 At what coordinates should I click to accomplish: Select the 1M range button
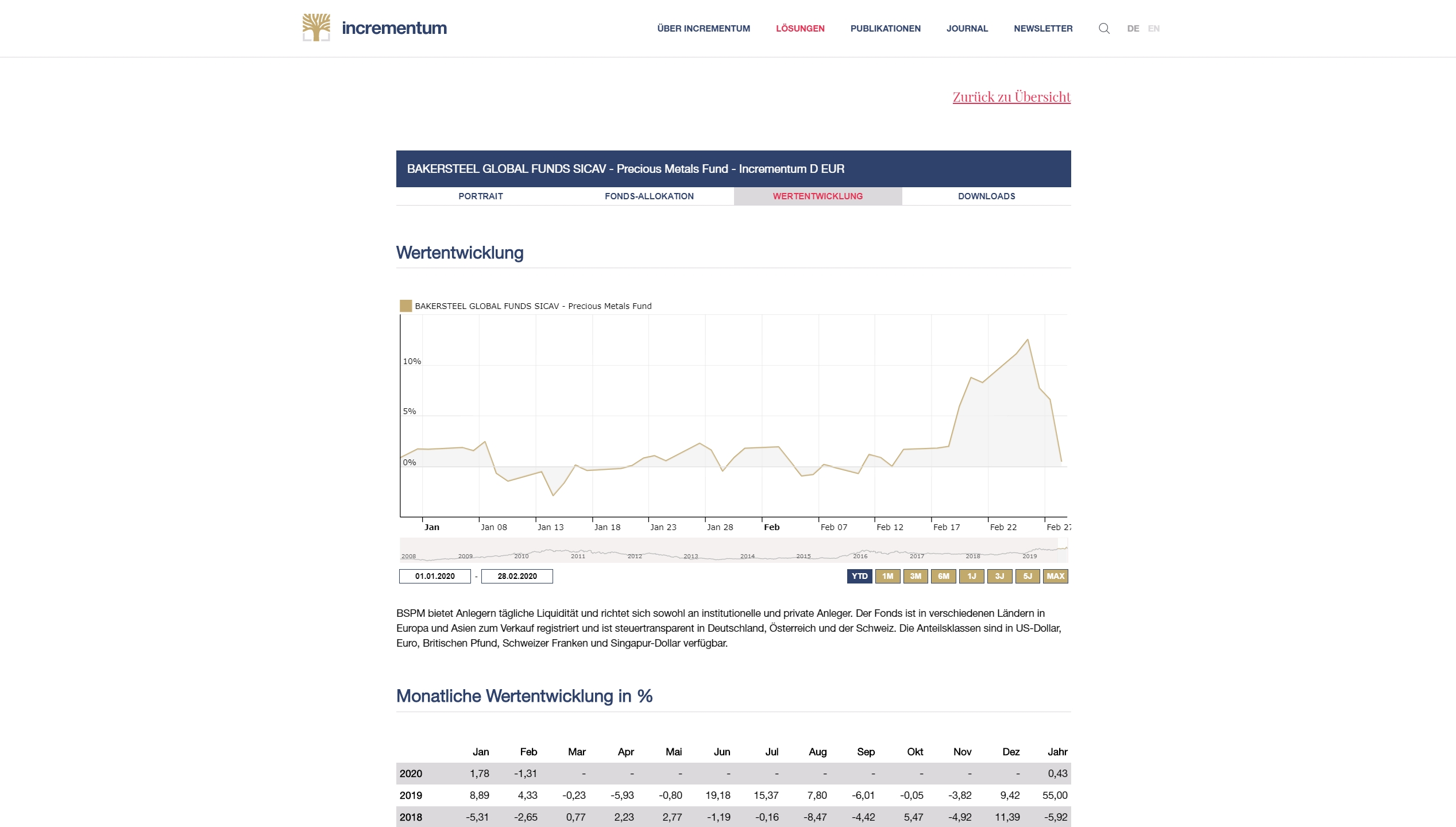[887, 576]
